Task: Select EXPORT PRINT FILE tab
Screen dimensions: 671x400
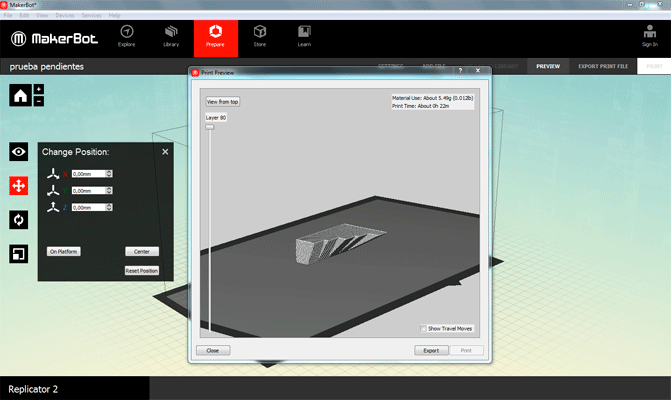Action: point(603,66)
